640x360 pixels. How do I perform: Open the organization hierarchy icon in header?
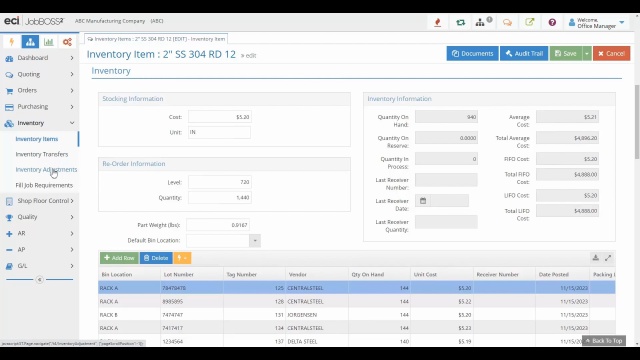pos(480,22)
